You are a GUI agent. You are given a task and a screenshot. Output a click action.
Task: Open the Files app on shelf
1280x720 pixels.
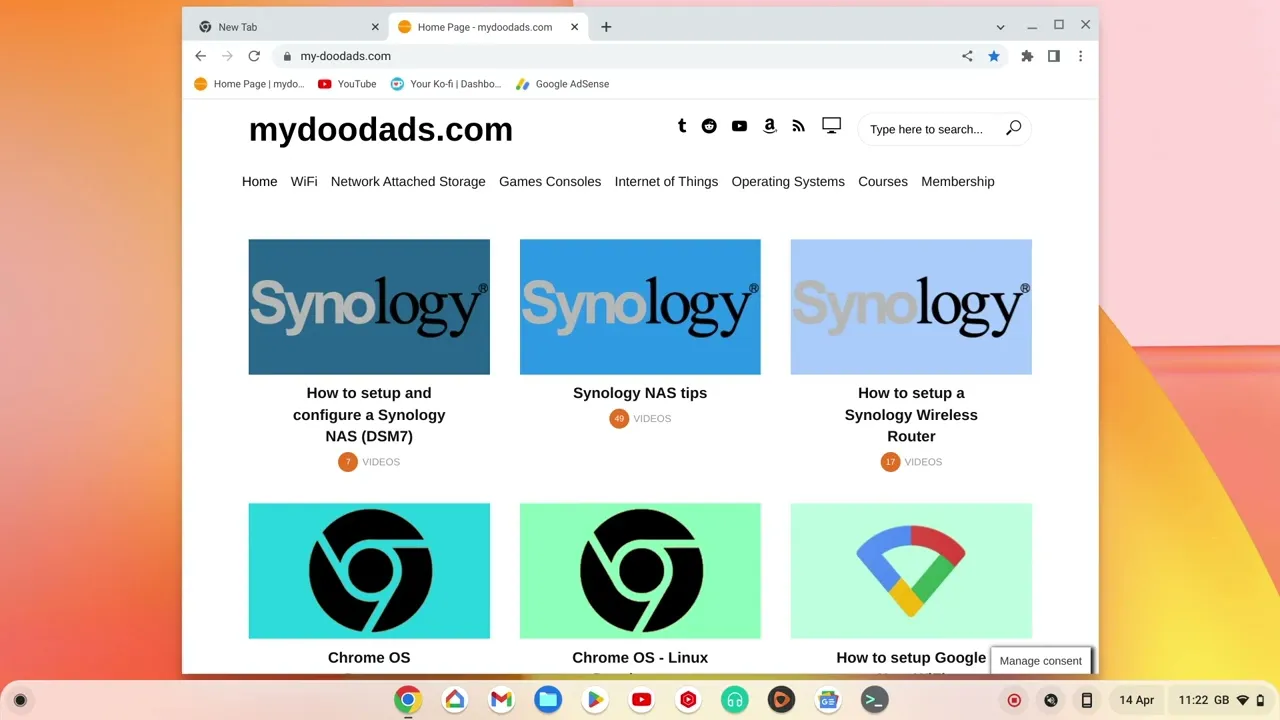pyautogui.click(x=548, y=700)
